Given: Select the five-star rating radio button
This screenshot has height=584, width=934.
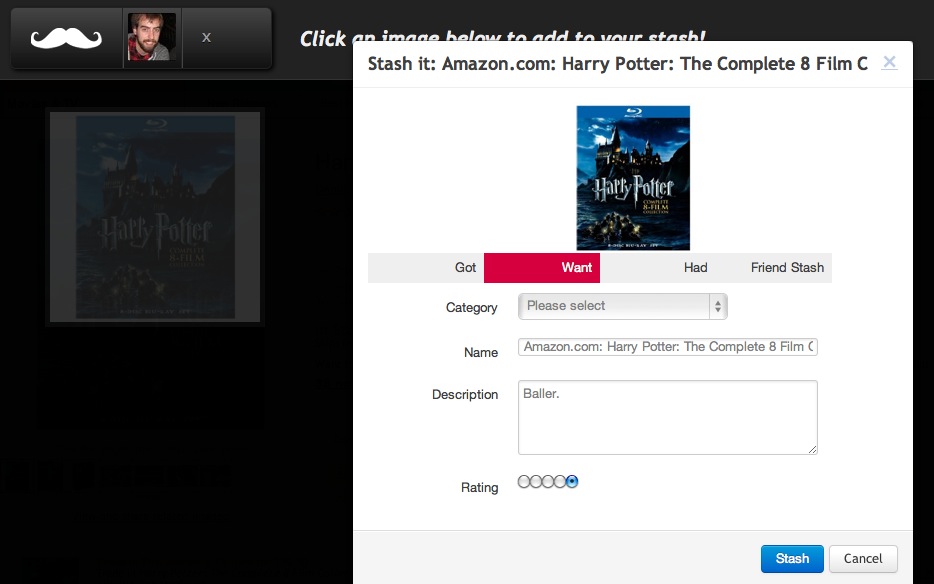Looking at the screenshot, I should click(572, 482).
